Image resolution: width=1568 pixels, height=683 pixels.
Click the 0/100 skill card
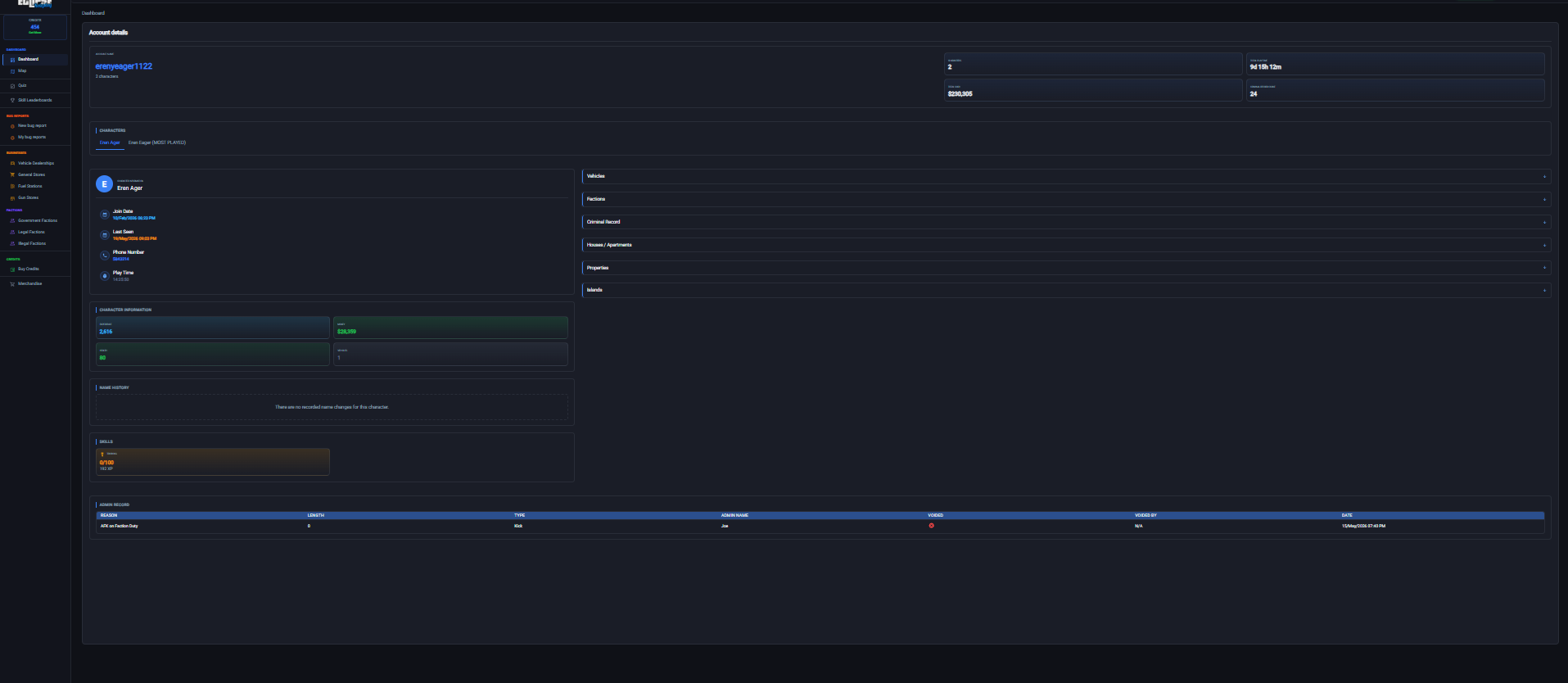point(213,462)
